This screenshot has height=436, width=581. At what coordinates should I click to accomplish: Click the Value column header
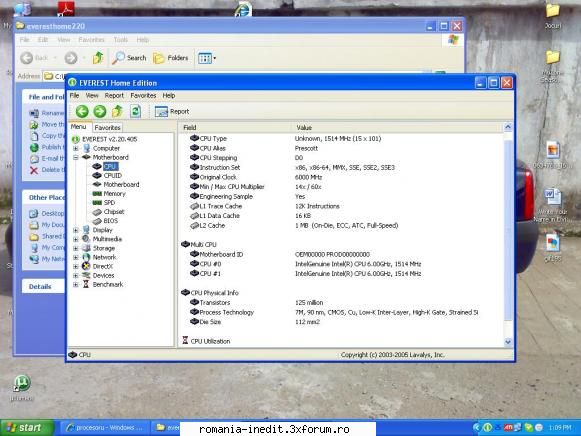point(397,127)
